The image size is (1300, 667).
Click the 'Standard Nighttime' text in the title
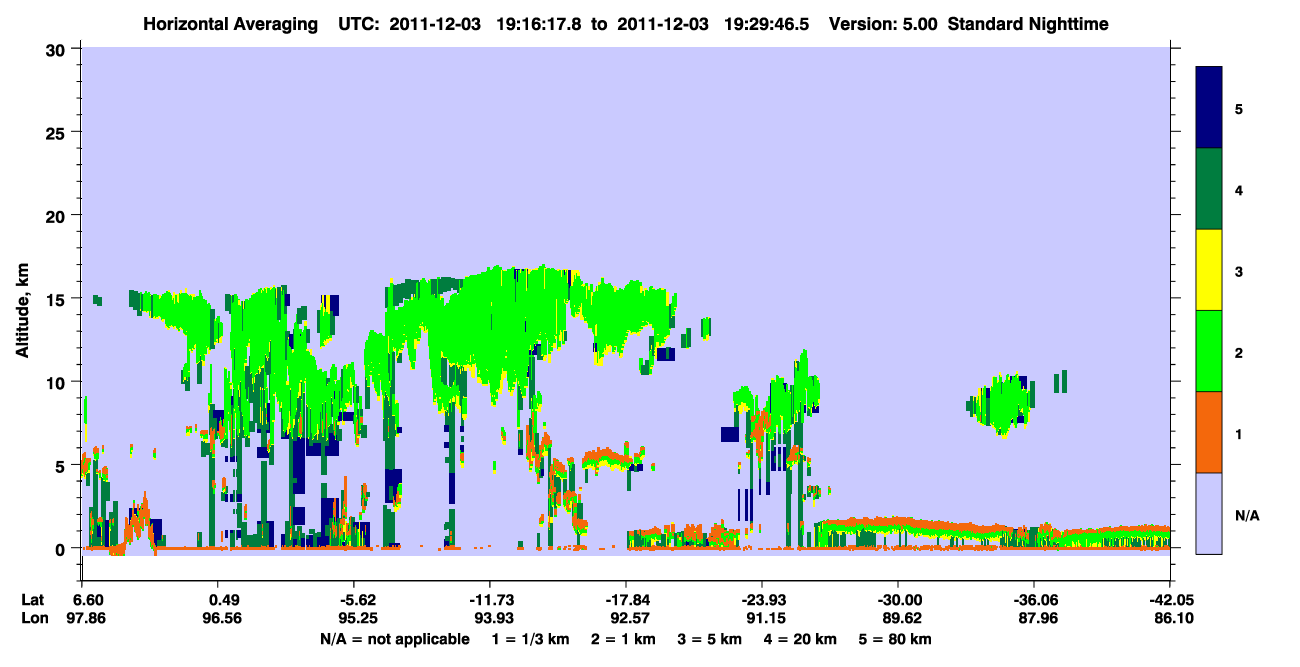(x=1028, y=23)
